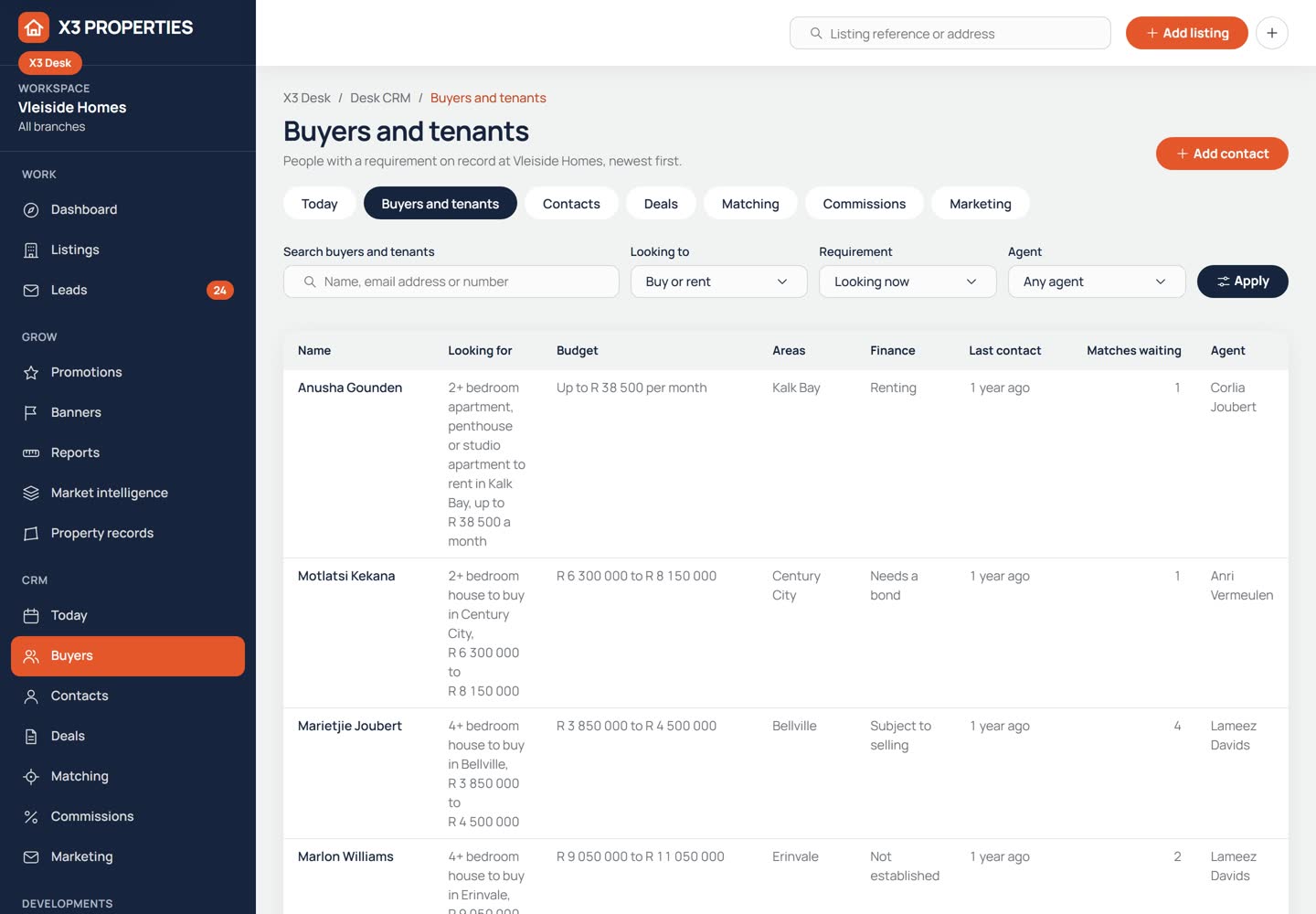Open Commissions using the percent icon
This screenshot has width=1316, height=914.
tap(31, 816)
